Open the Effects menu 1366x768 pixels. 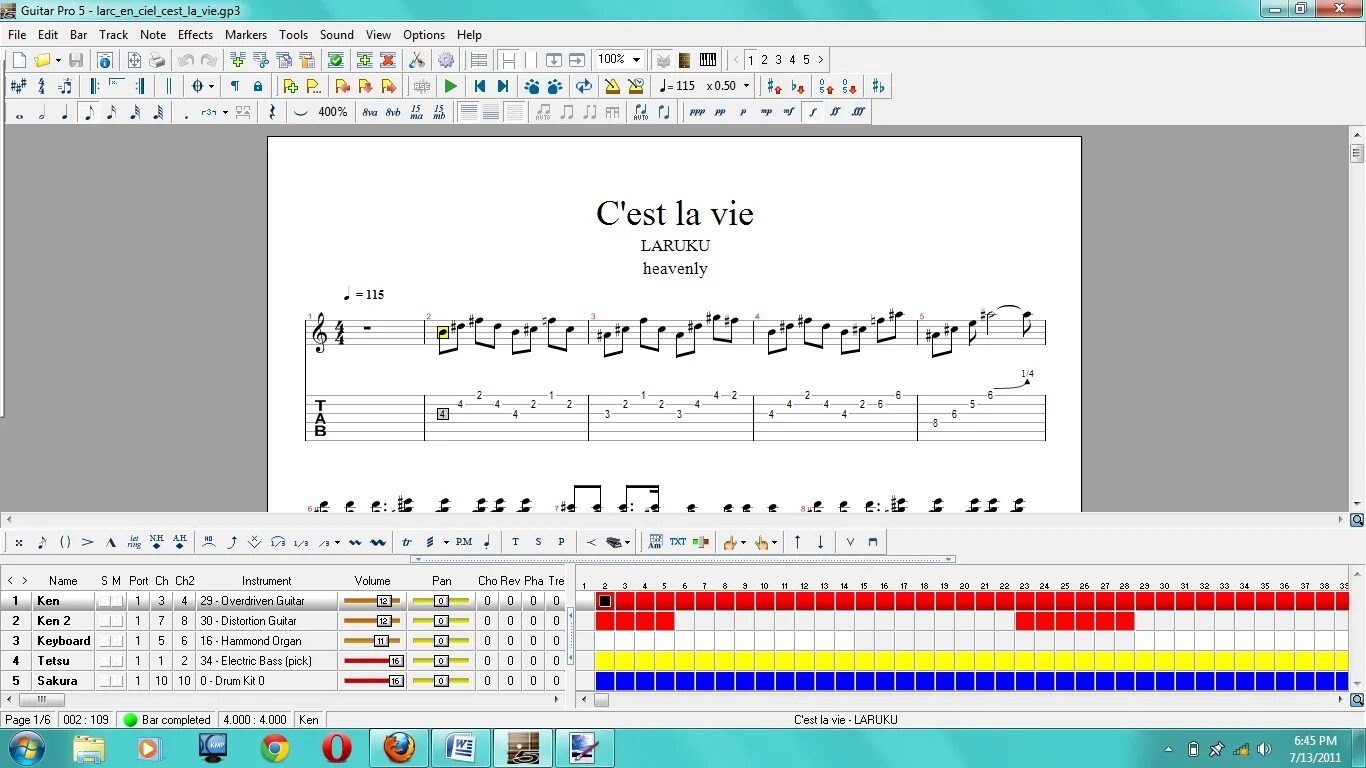(195, 35)
